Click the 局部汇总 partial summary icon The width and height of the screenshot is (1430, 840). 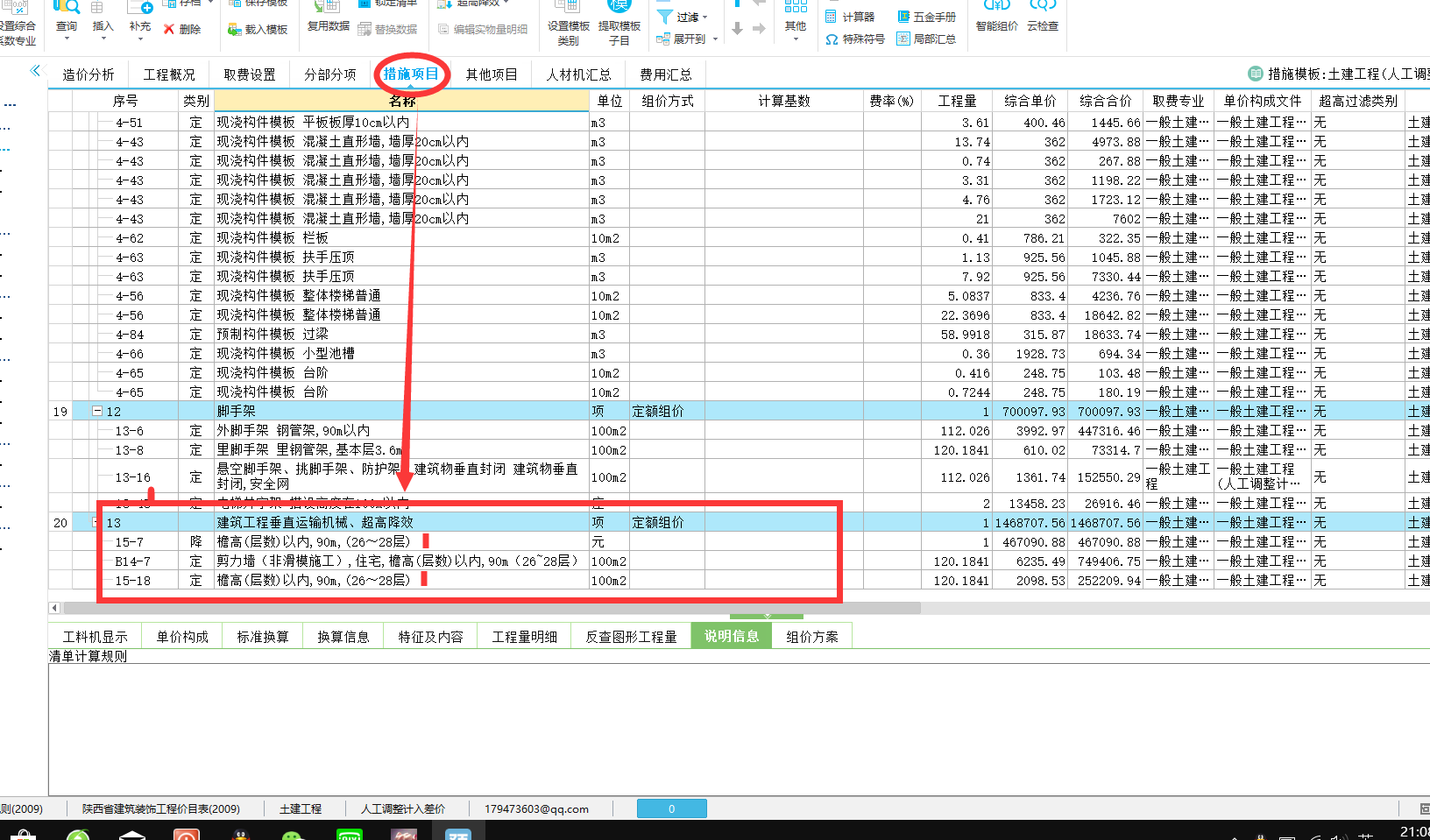pos(903,39)
